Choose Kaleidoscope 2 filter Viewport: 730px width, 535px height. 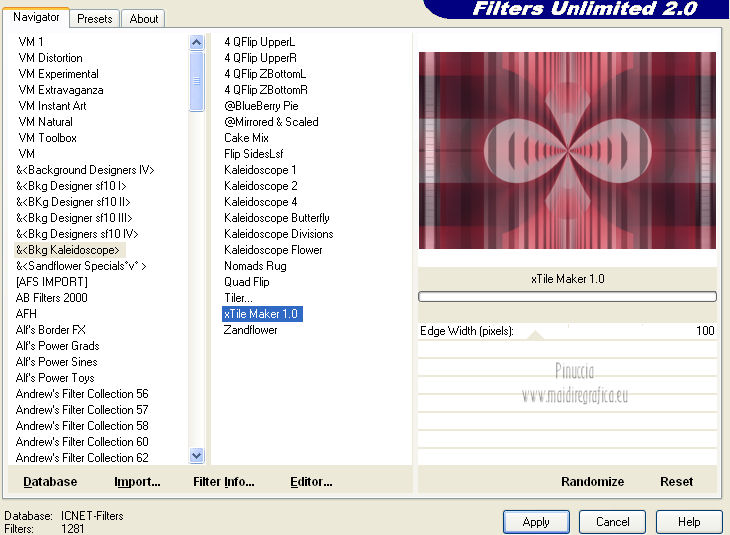coord(260,186)
